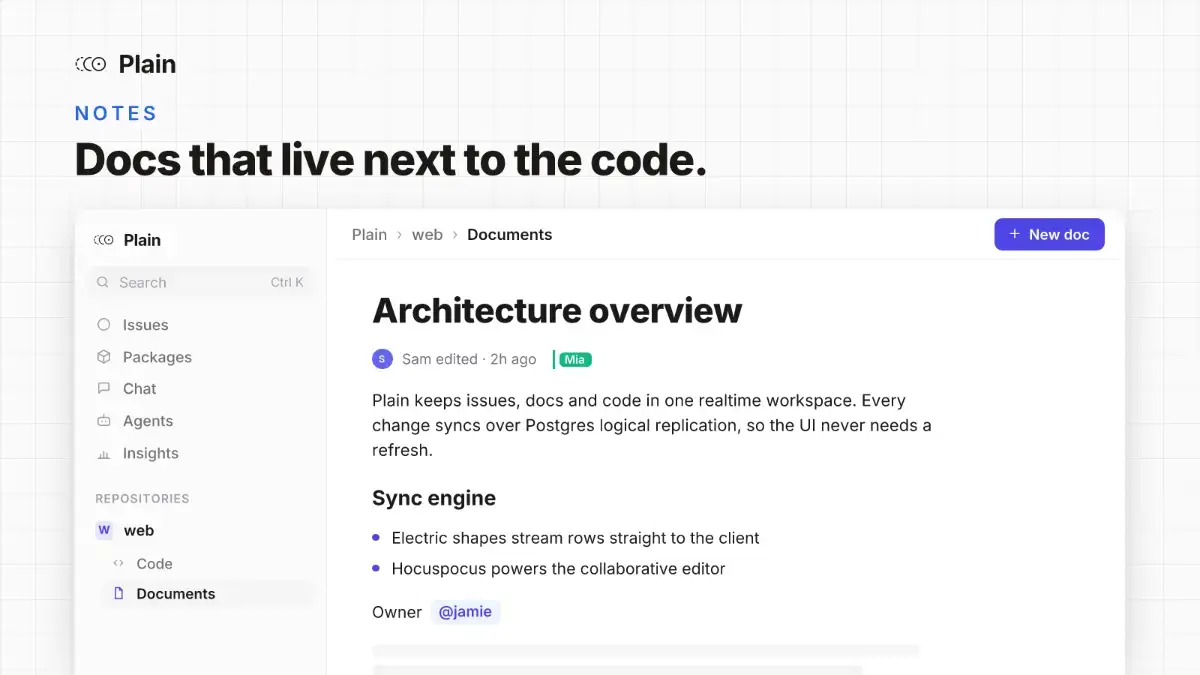
Task: Click the Documents file icon
Action: 119,593
